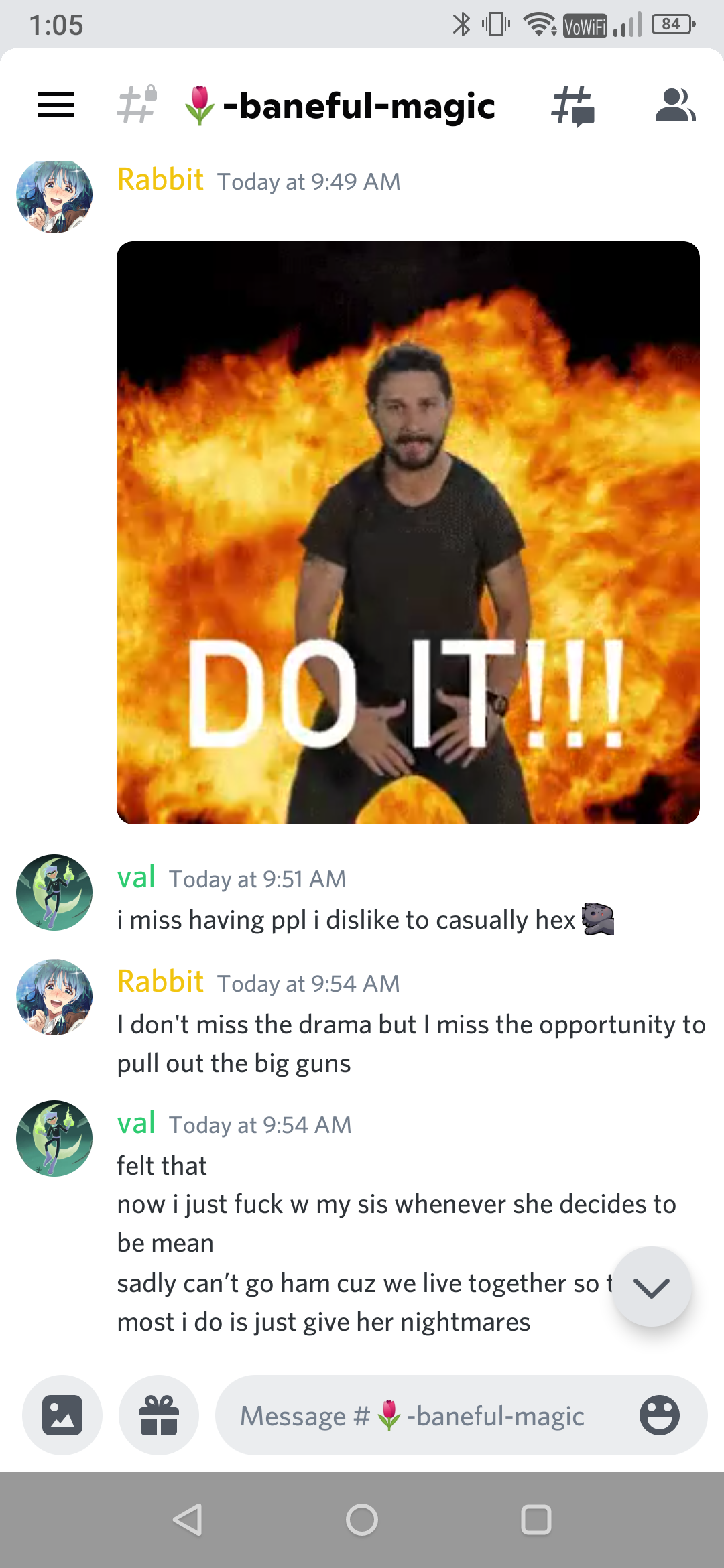Viewport: 724px width, 1568px height.
Task: Tap the Android back navigation button
Action: tap(188, 1520)
